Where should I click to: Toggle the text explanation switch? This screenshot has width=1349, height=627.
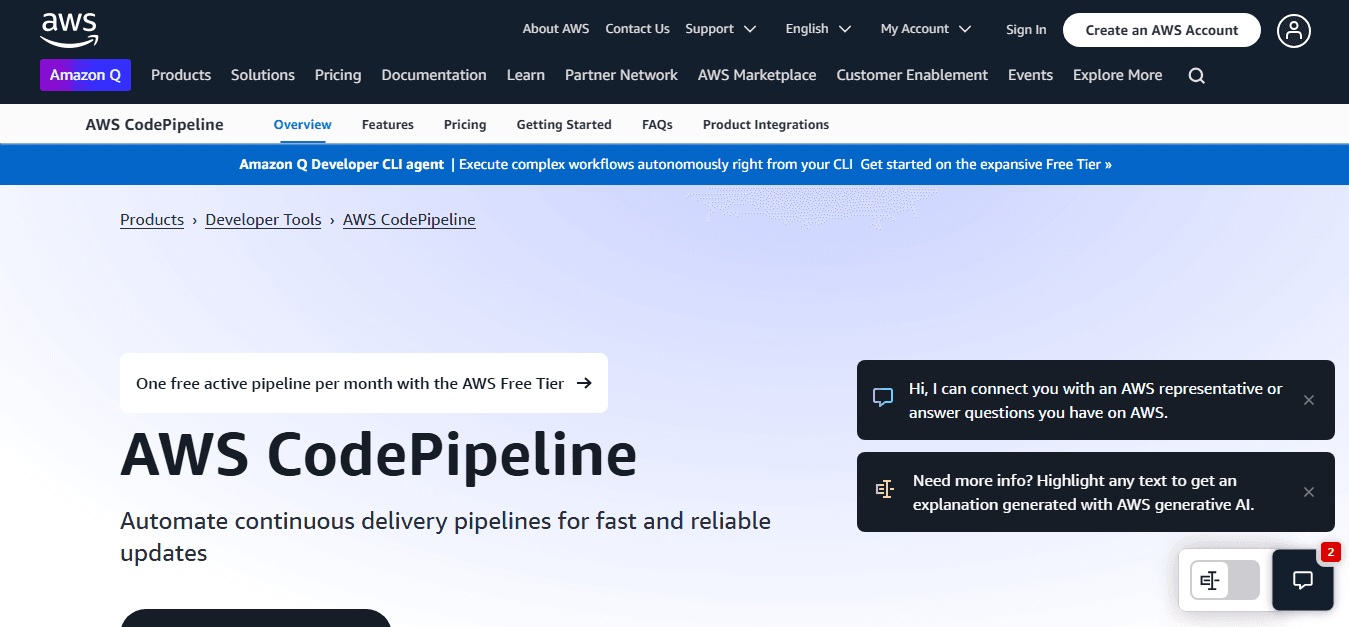pos(1225,580)
